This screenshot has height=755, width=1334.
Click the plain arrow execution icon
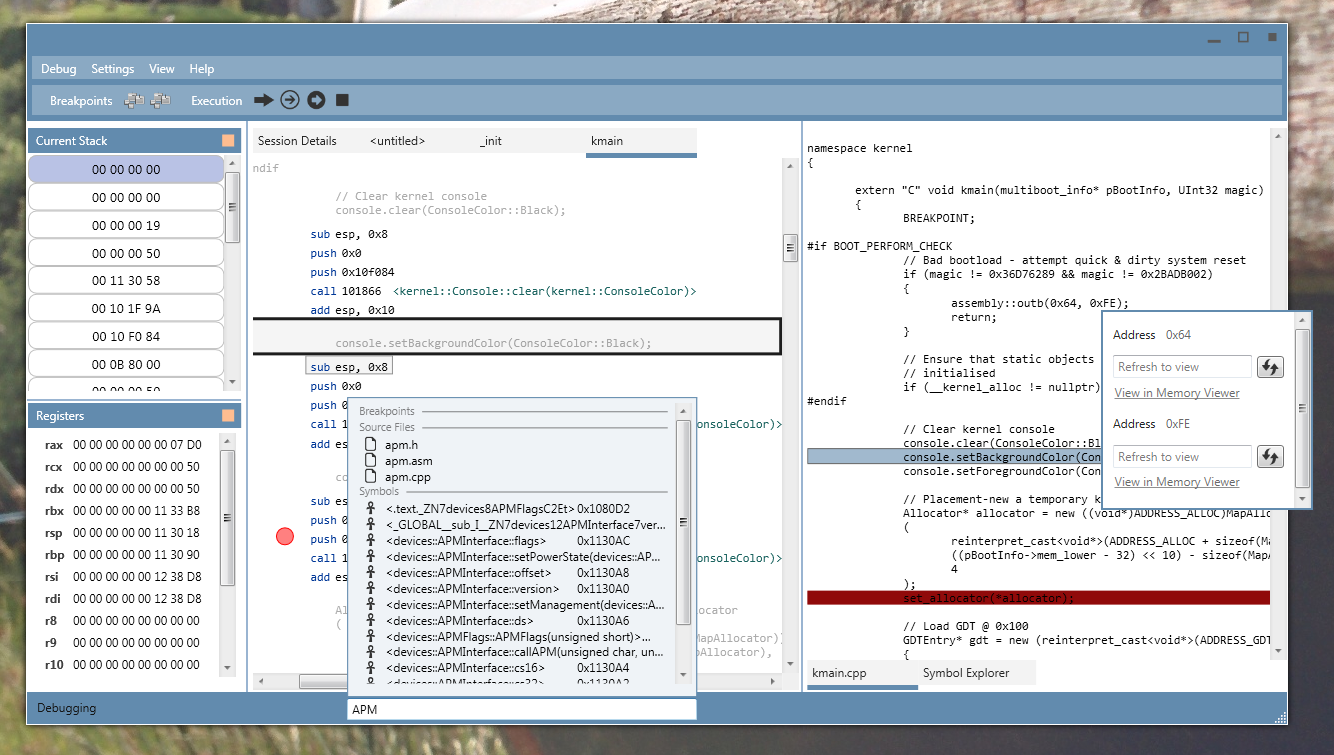(x=263, y=100)
